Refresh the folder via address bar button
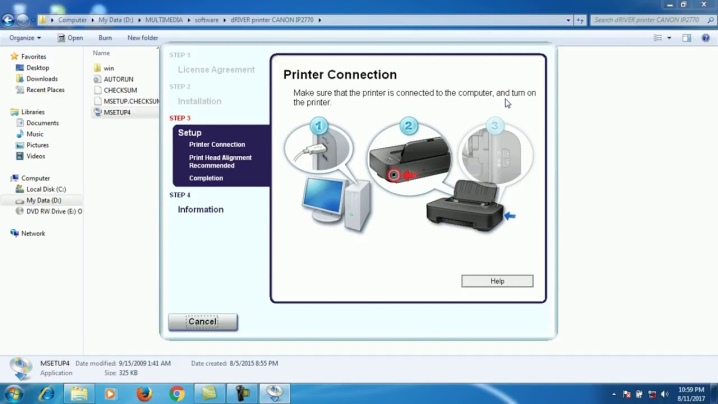The width and height of the screenshot is (718, 404). (580, 20)
